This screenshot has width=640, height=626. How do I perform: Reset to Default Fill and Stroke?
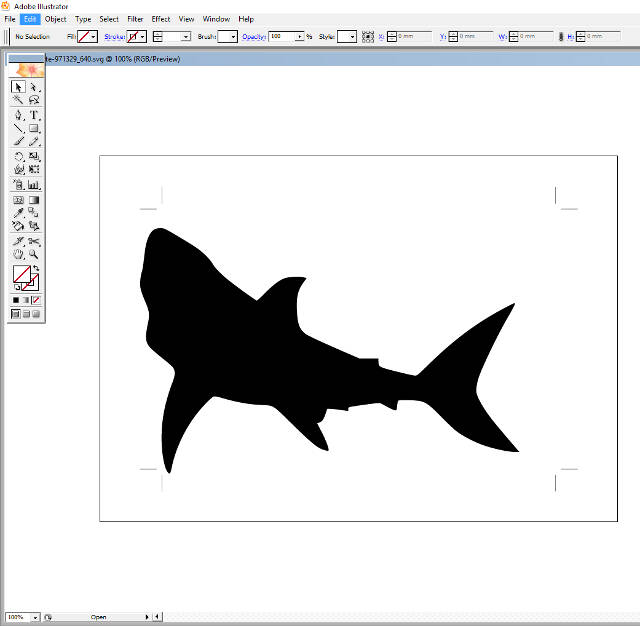17,287
